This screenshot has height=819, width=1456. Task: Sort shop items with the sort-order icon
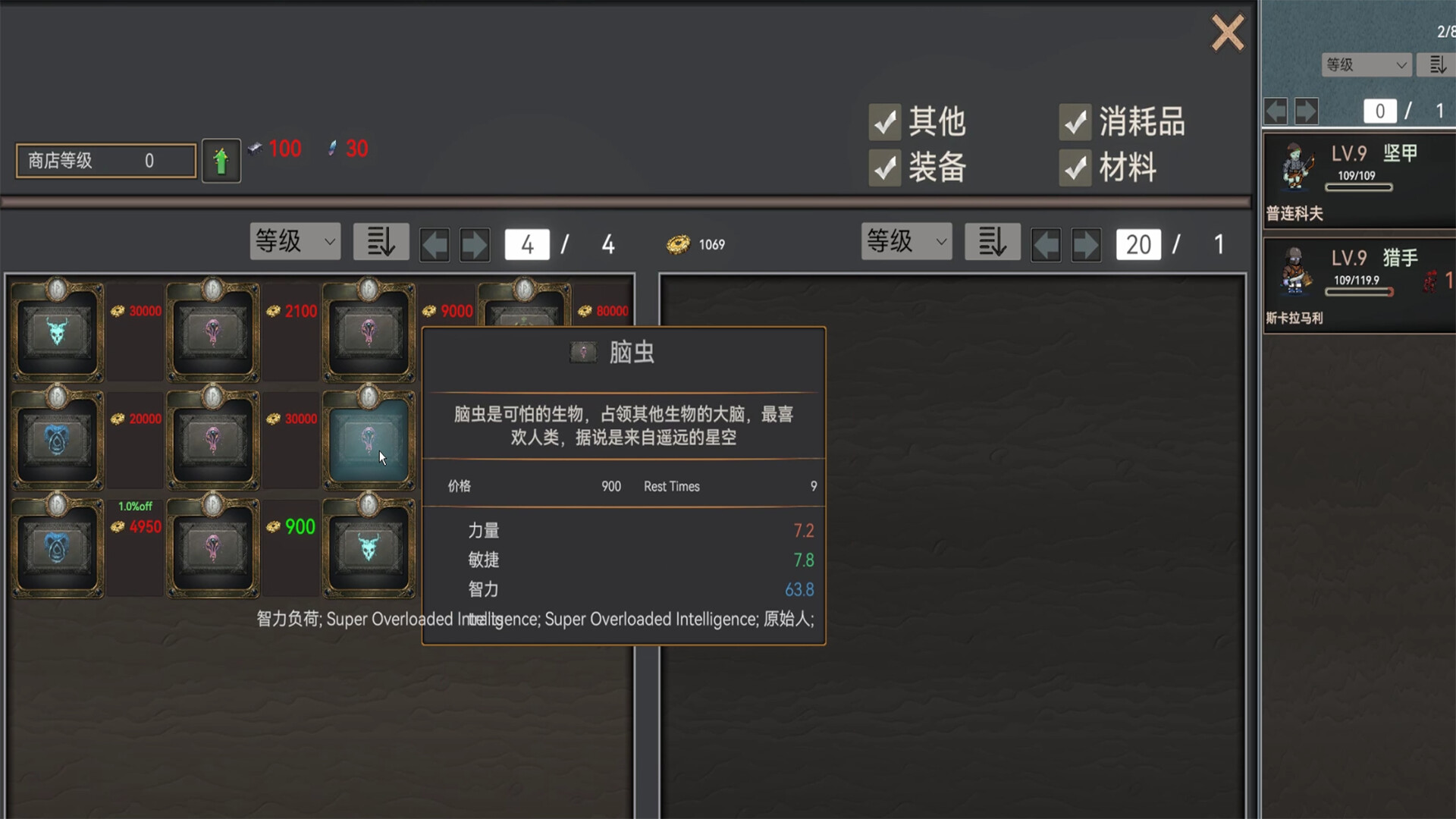(381, 243)
